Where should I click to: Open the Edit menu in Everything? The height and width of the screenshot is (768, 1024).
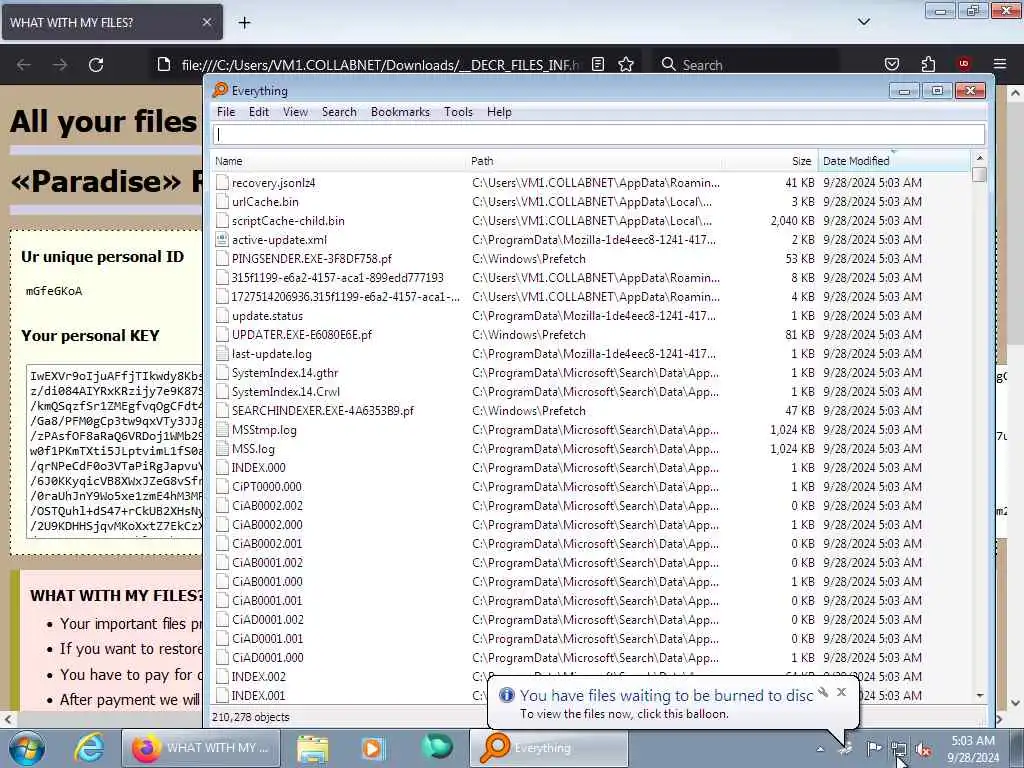click(x=259, y=112)
